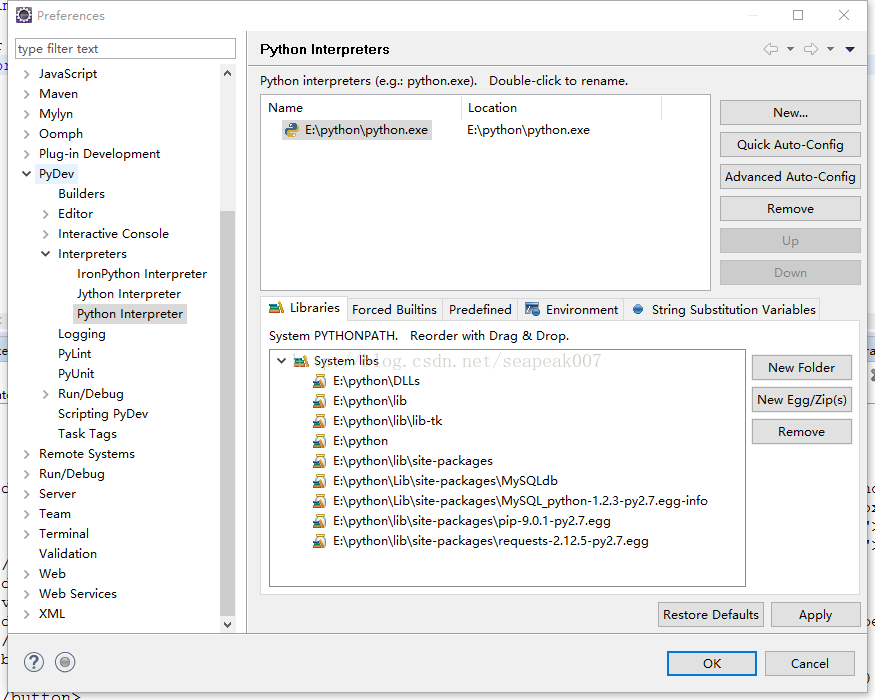The image size is (875, 700).
Task: Go forward with the right arrow icon
Action: click(x=811, y=49)
